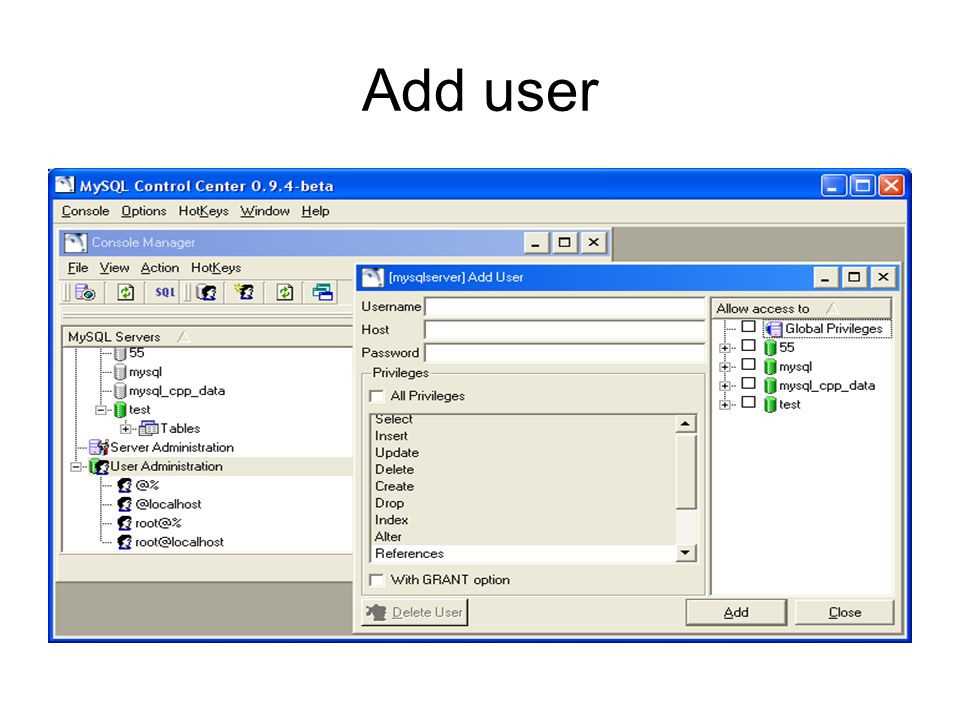Check the test database access checkbox
The height and width of the screenshot is (720, 960).
point(748,403)
